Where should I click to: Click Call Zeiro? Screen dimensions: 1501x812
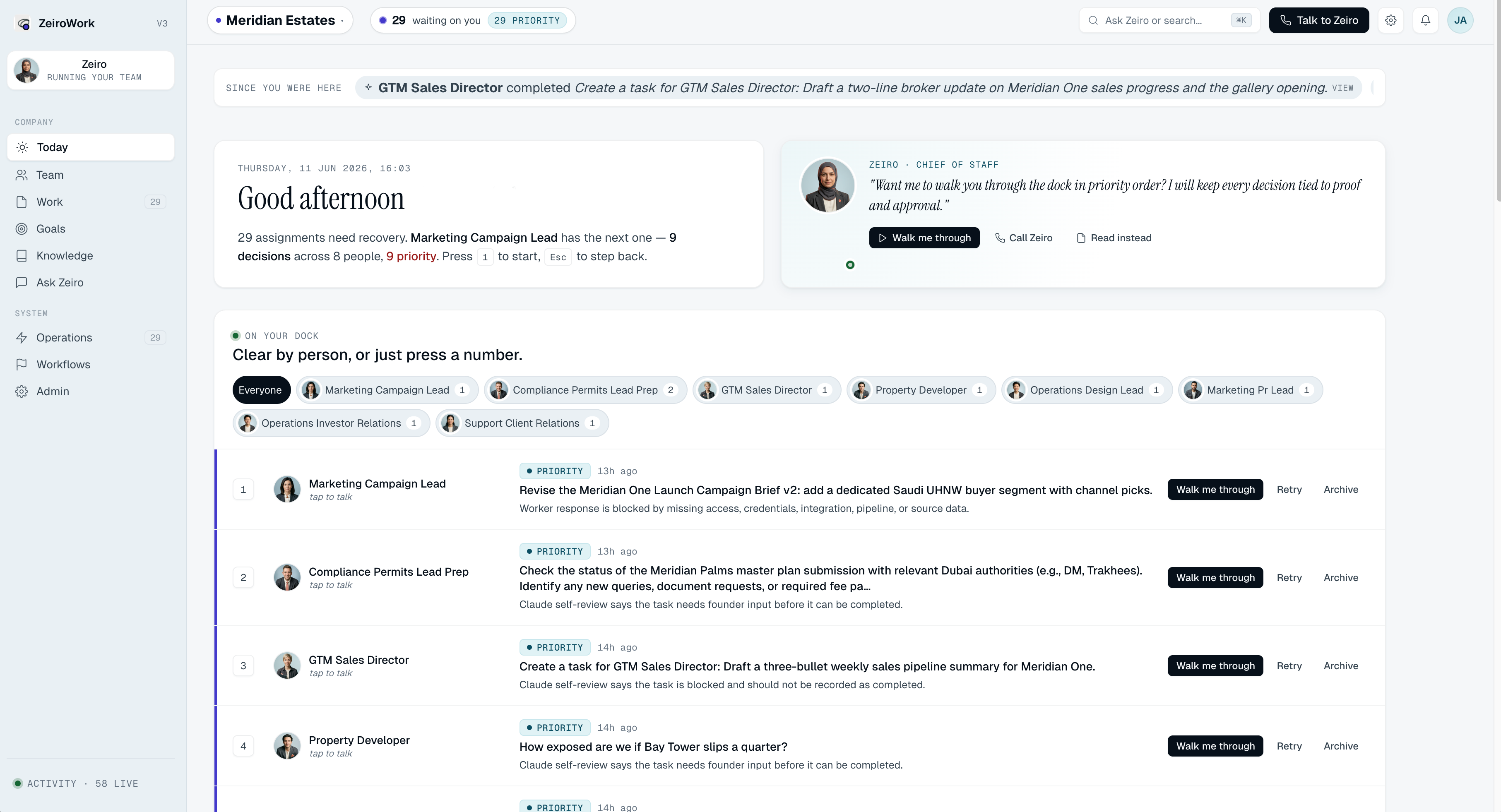1024,238
